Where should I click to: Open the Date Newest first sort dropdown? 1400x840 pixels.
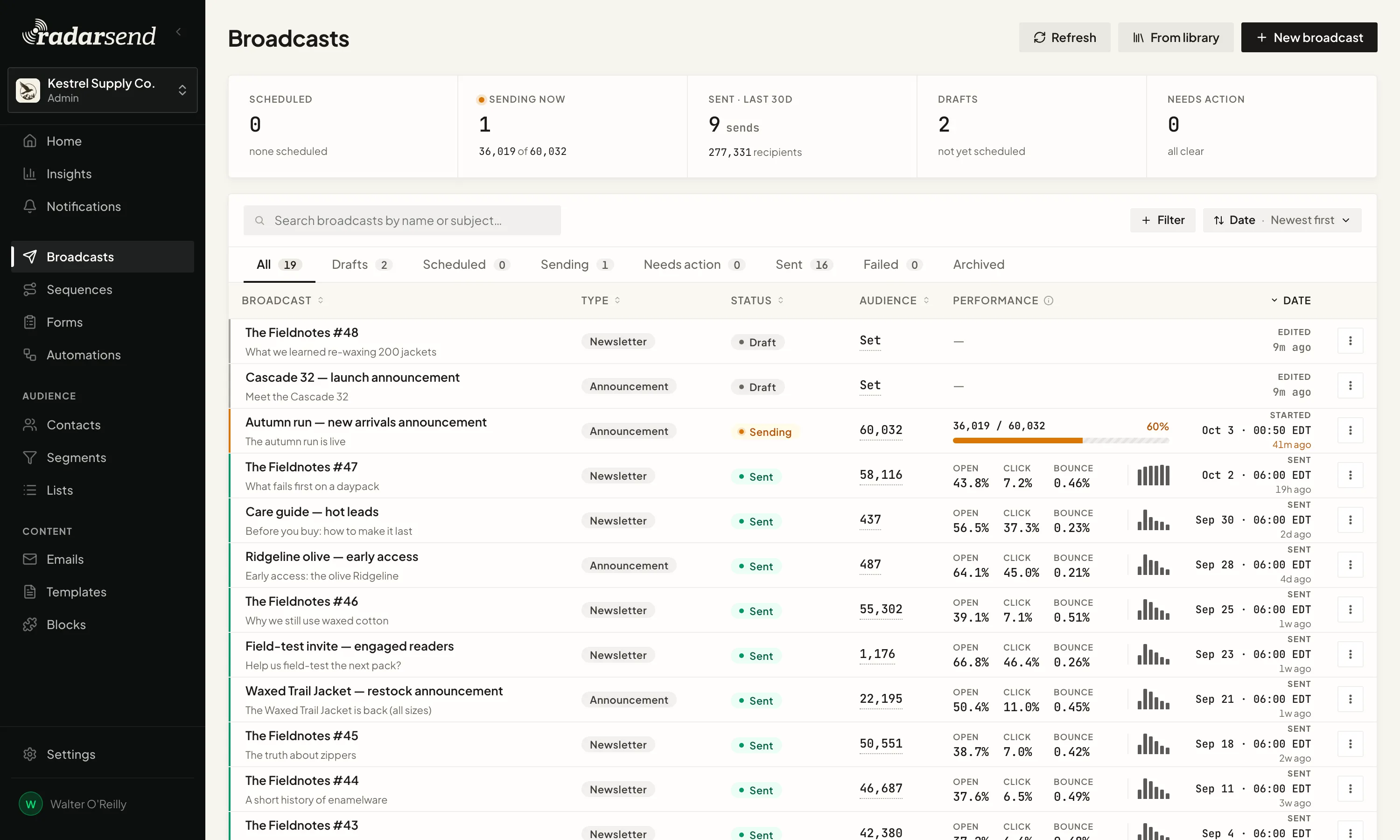(x=1282, y=220)
